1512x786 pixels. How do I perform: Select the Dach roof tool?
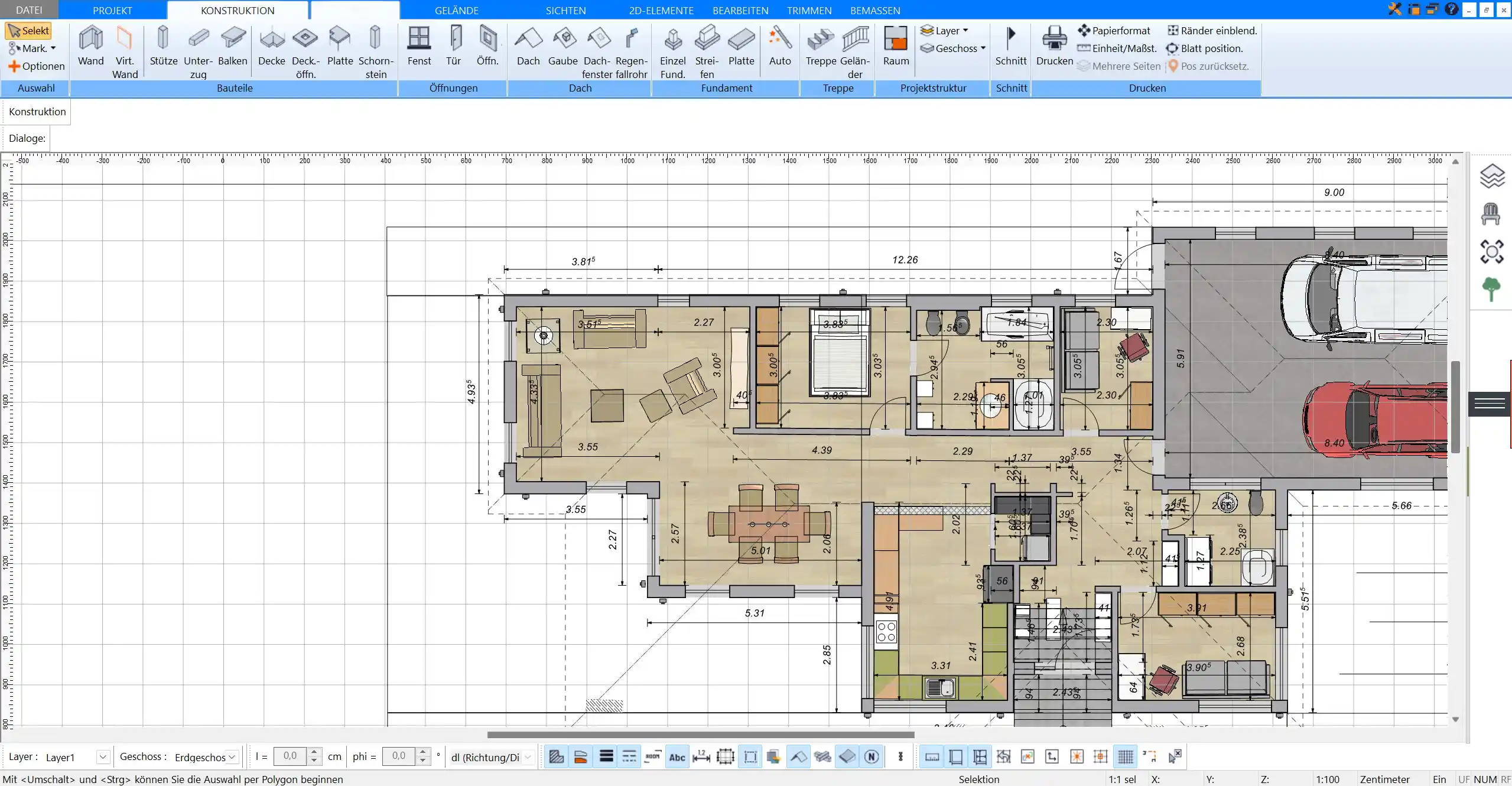coord(528,46)
